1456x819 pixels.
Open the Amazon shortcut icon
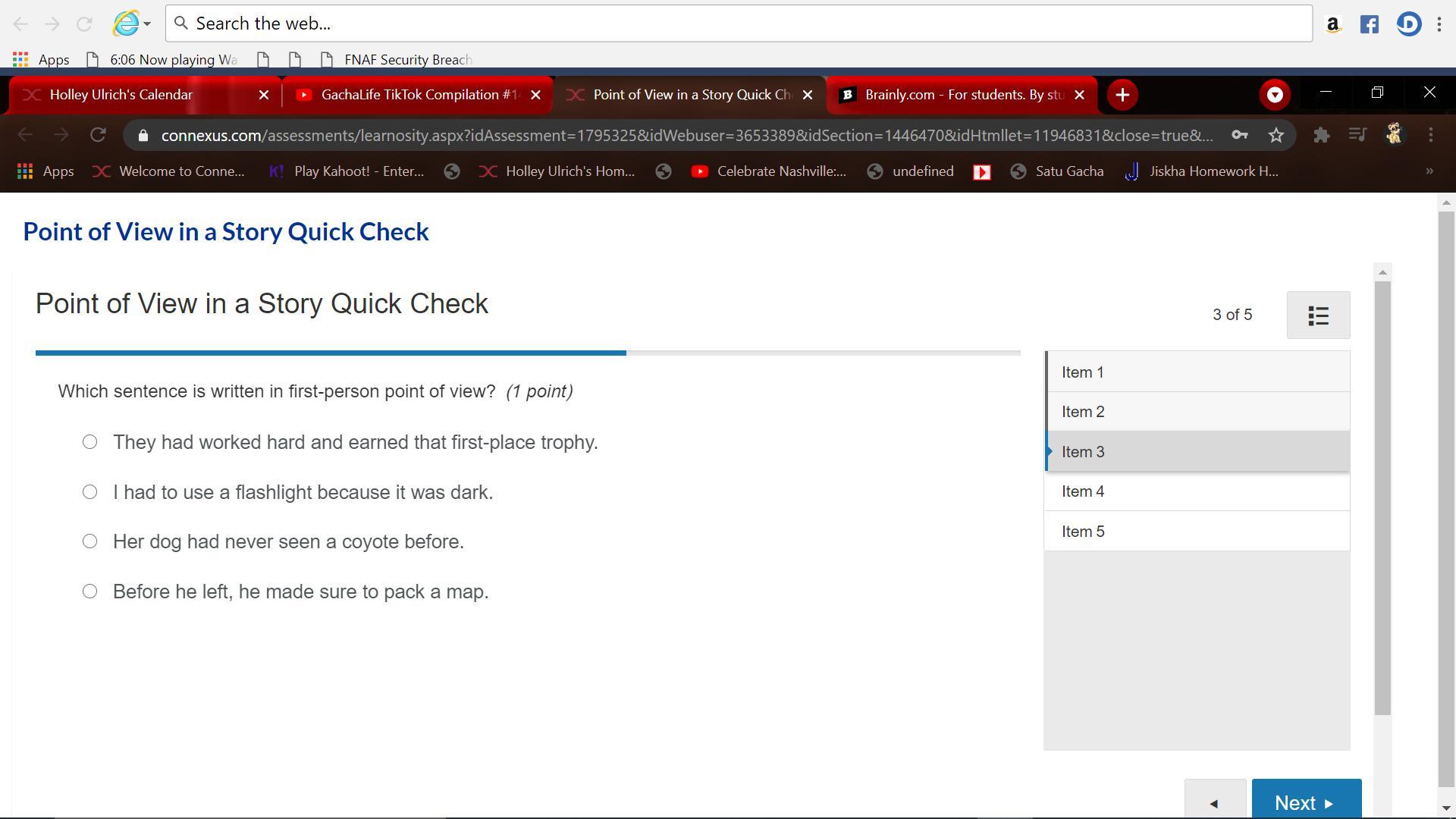coord(1332,24)
